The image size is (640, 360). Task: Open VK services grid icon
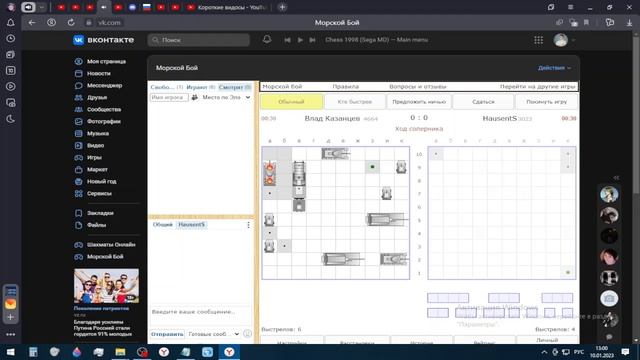click(x=538, y=40)
